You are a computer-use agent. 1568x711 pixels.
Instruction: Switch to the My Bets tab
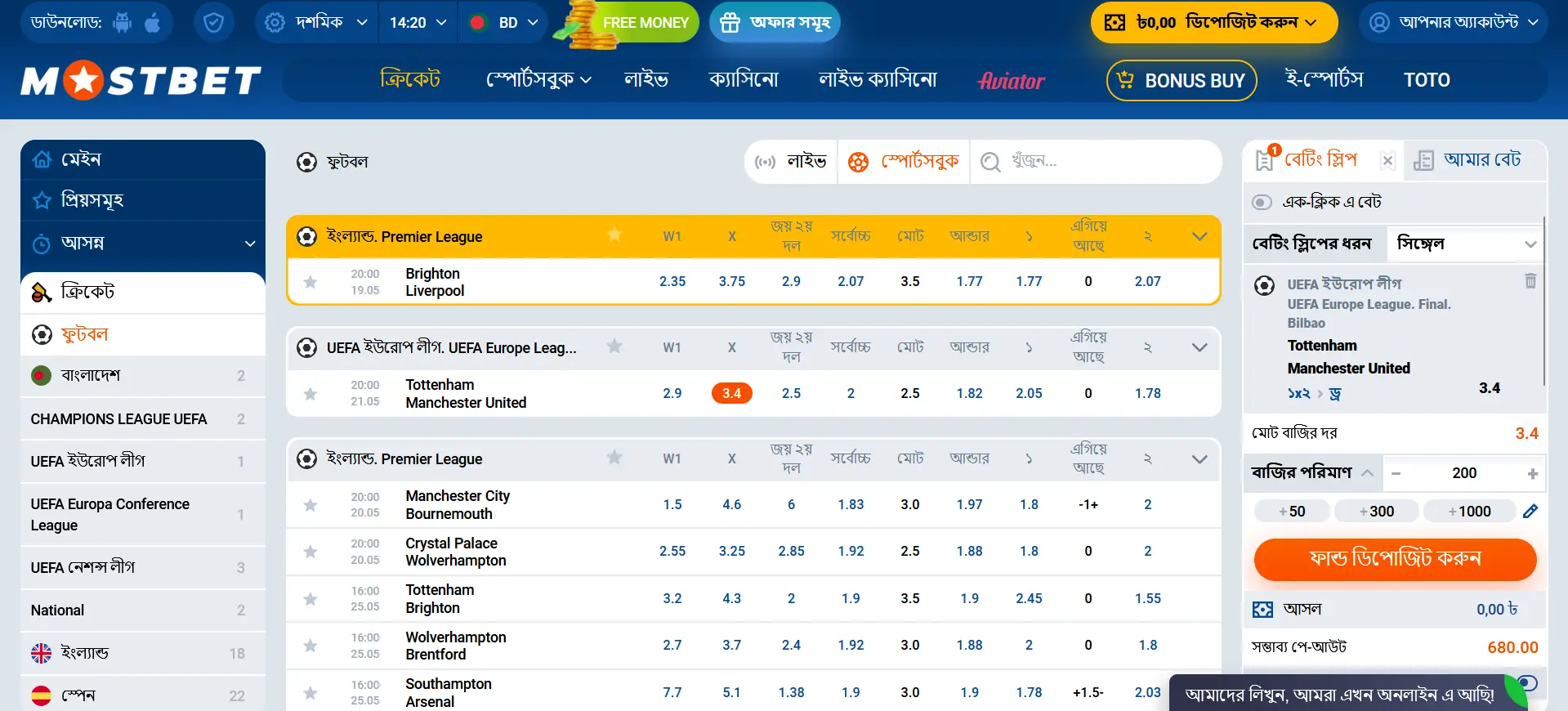[x=1476, y=160]
